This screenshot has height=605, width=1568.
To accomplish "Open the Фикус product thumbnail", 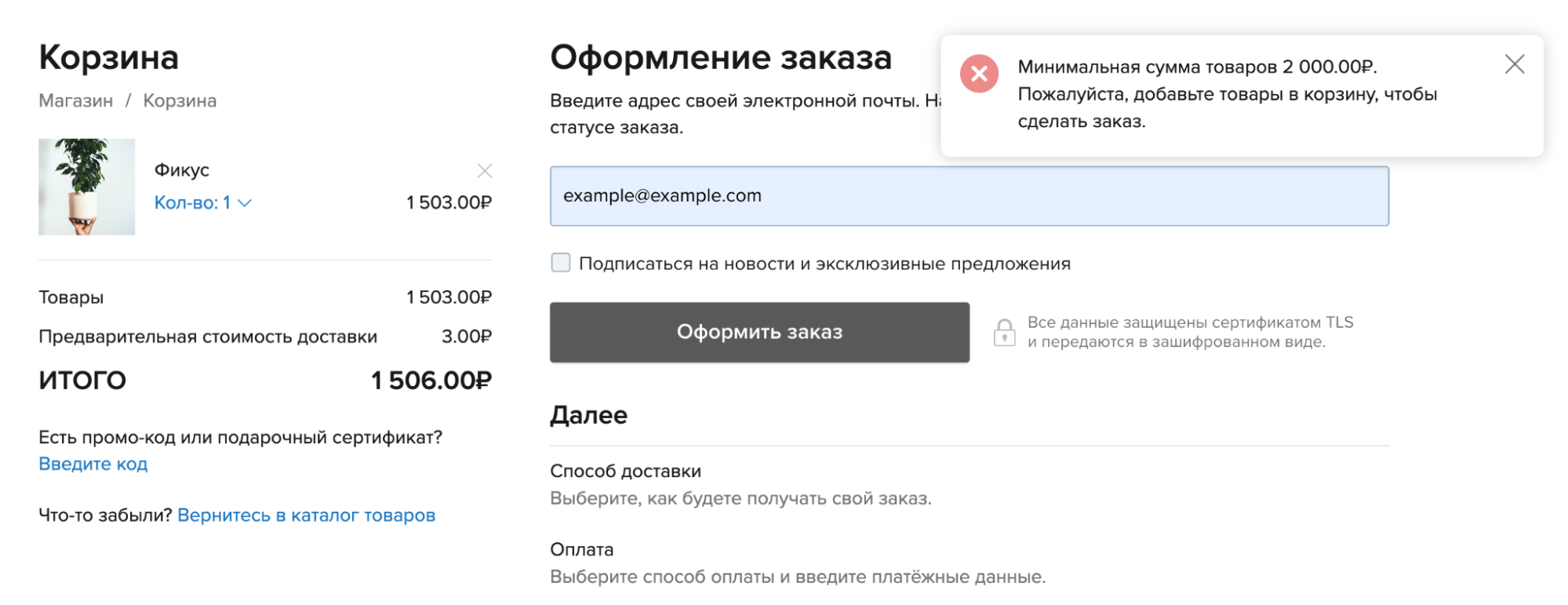I will (87, 187).
